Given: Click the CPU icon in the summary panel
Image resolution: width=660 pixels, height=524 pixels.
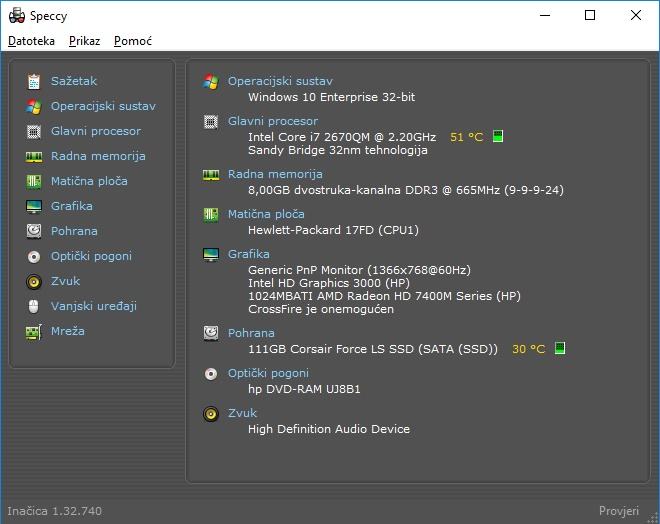Looking at the screenshot, I should pyautogui.click(x=211, y=122).
